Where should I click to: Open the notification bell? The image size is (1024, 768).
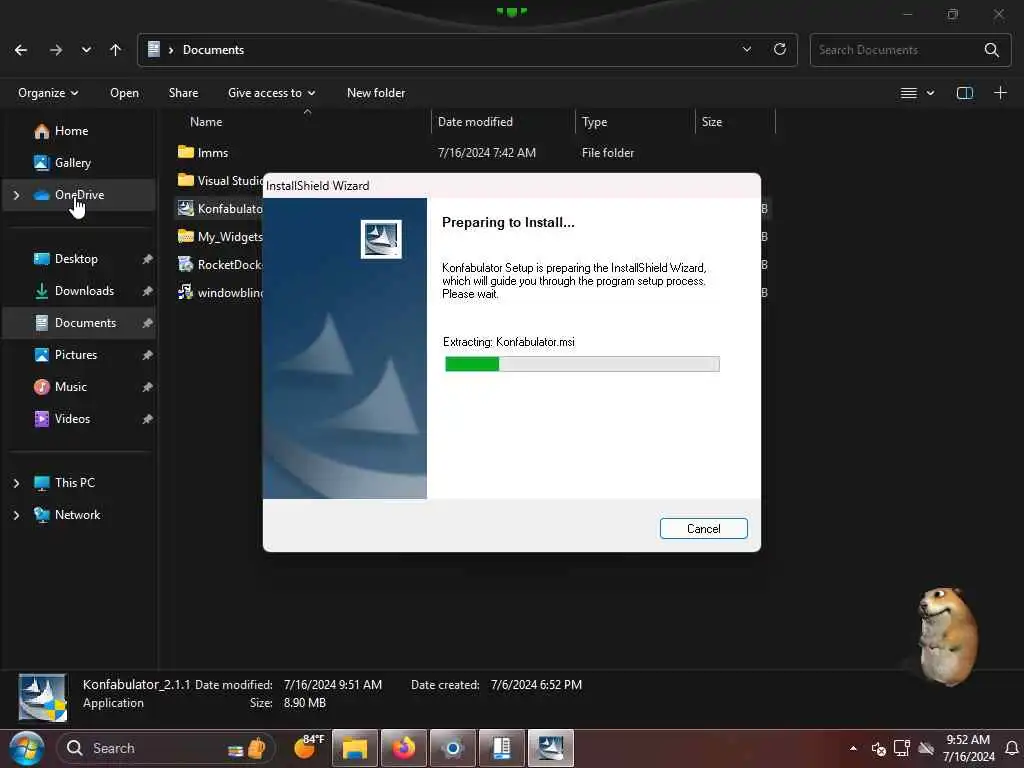(1012, 748)
